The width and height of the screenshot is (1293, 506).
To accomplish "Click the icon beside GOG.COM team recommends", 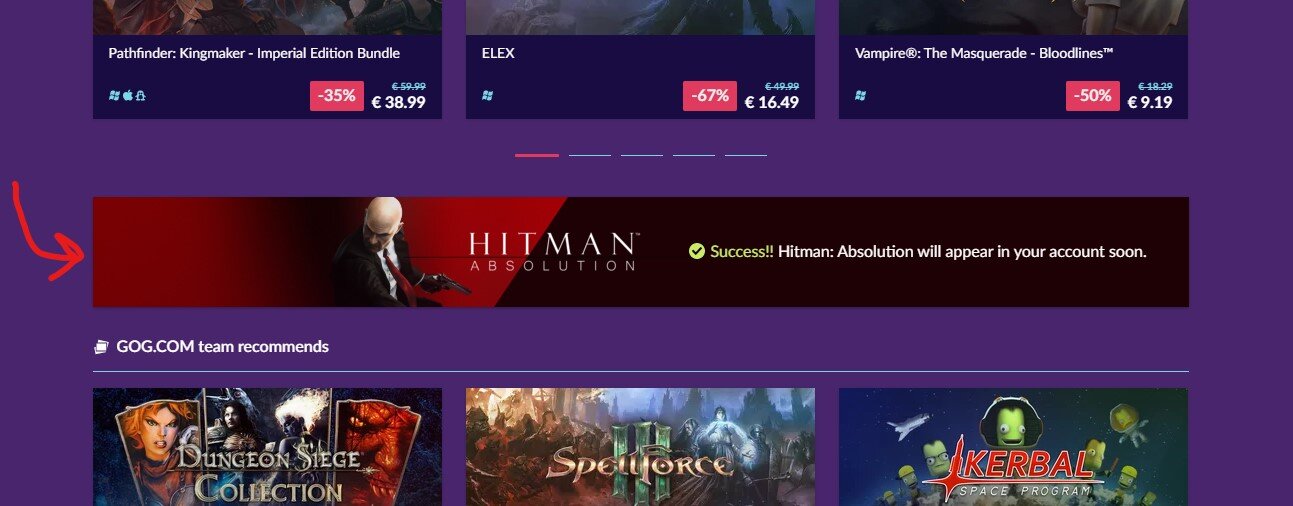I will pos(100,347).
